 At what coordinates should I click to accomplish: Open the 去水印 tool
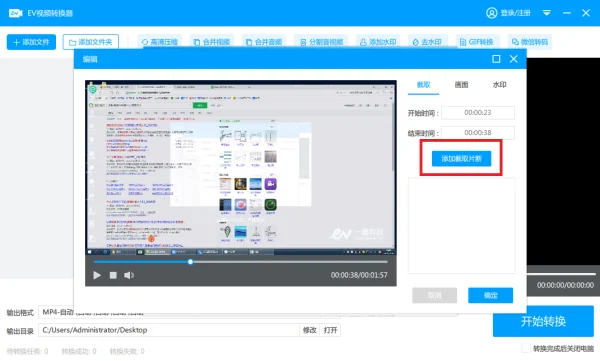coord(427,42)
